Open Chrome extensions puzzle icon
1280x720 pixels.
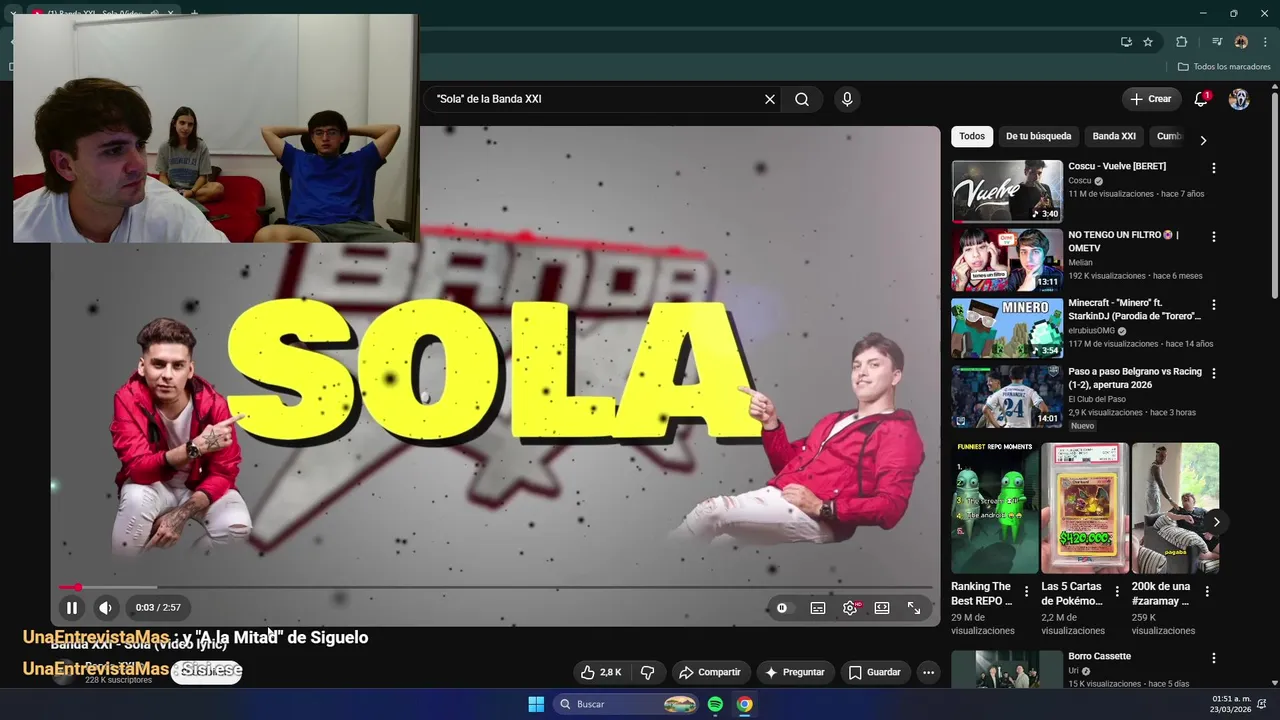pos(1182,42)
